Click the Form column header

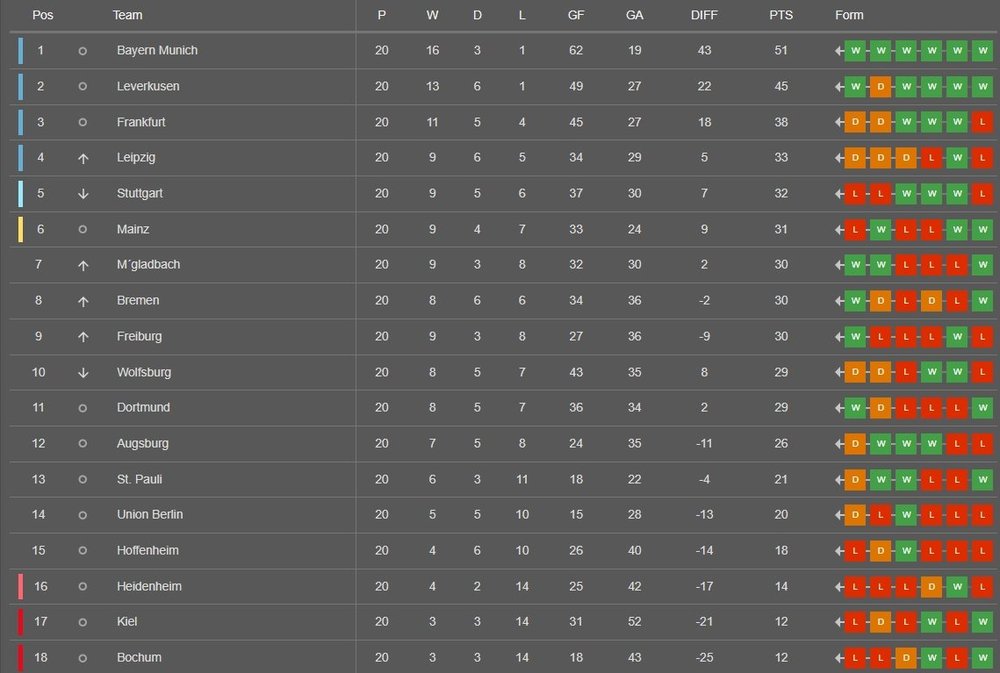(x=849, y=15)
